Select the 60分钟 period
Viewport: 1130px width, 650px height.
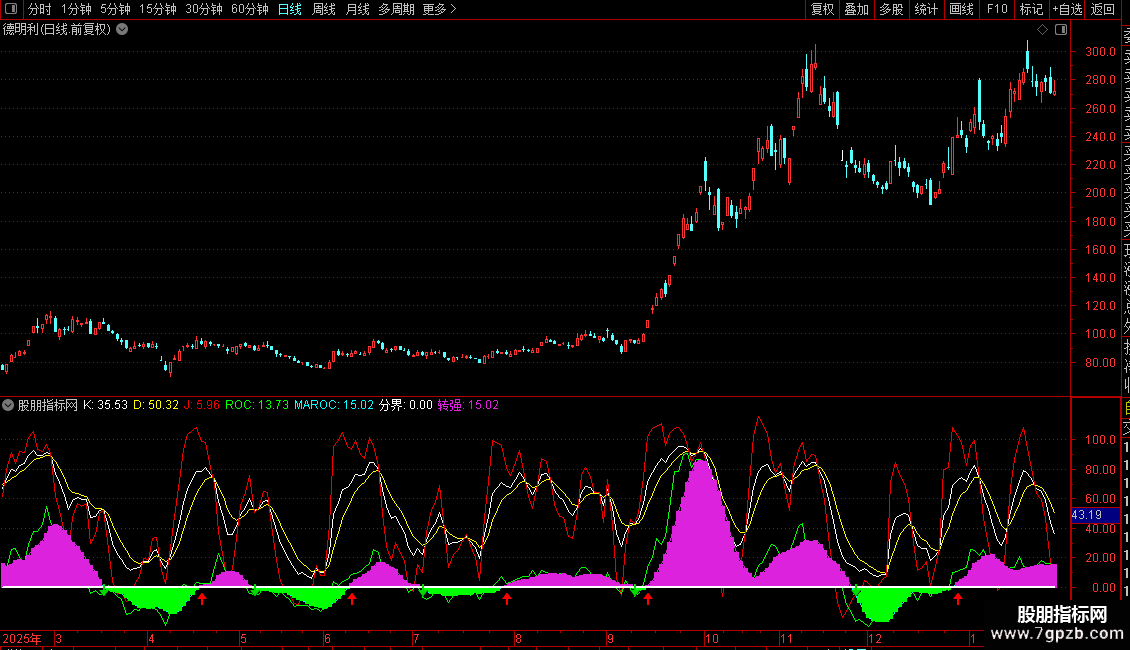coord(249,9)
